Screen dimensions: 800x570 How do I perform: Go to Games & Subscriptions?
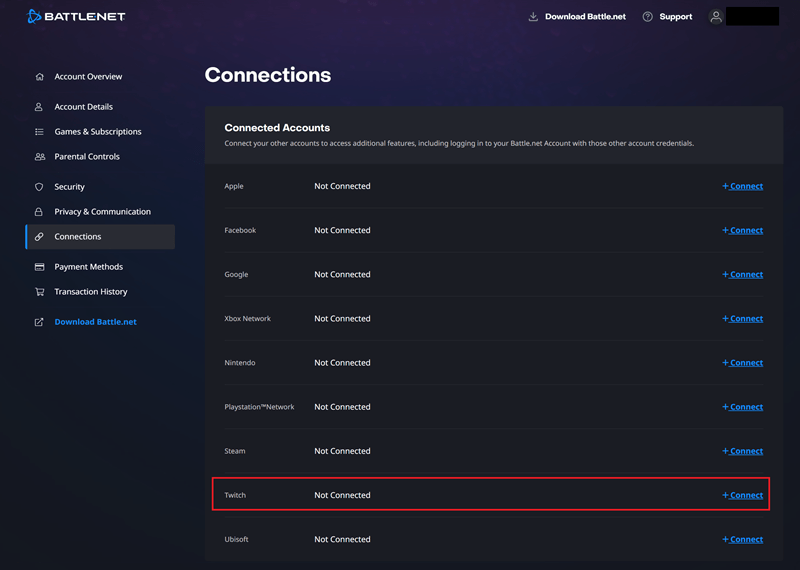tap(97, 132)
